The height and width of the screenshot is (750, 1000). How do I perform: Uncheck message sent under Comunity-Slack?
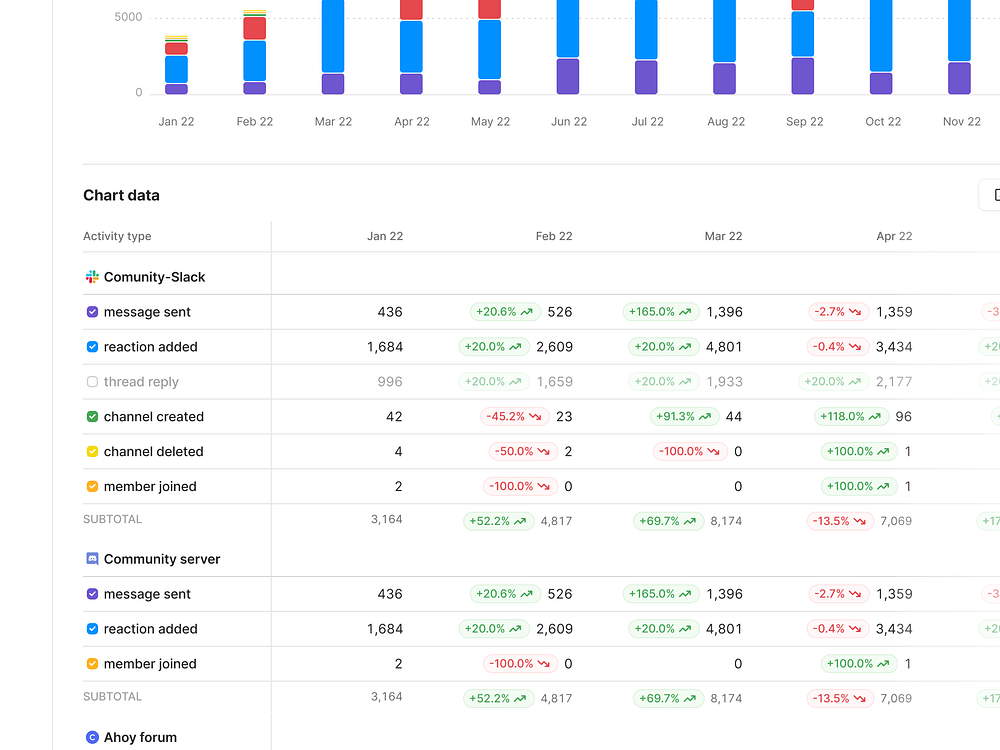click(x=92, y=311)
